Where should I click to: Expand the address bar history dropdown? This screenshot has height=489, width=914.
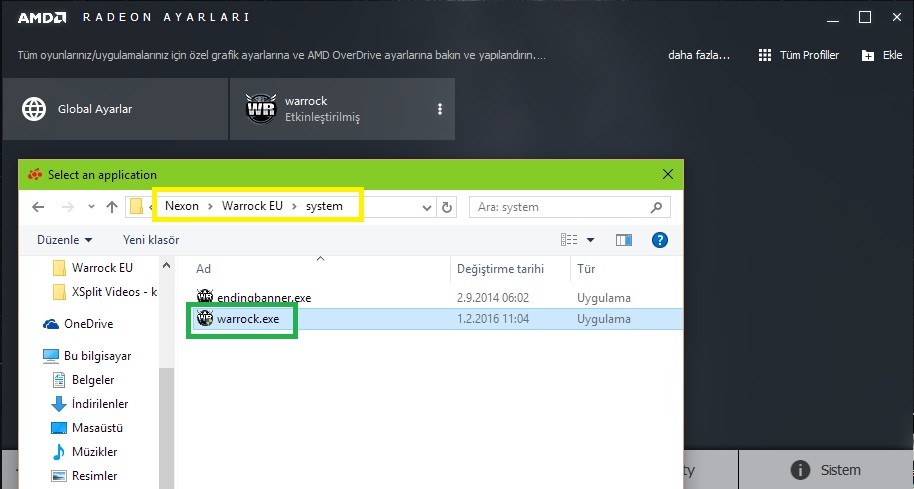click(427, 207)
